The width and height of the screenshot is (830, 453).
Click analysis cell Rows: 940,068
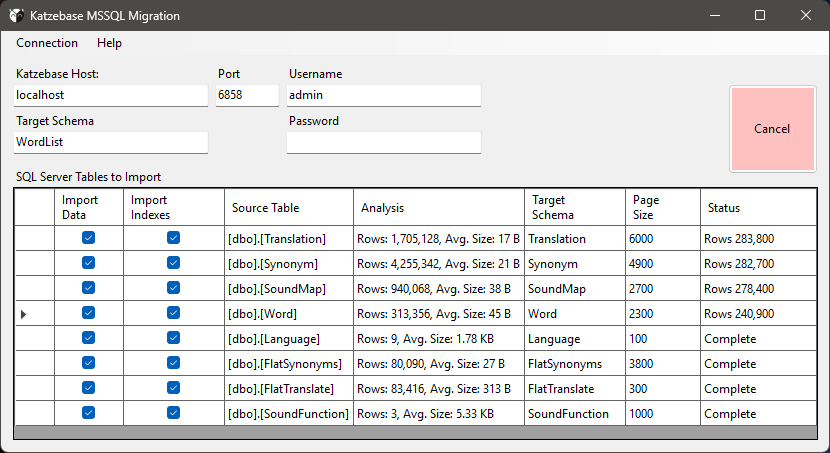439,288
